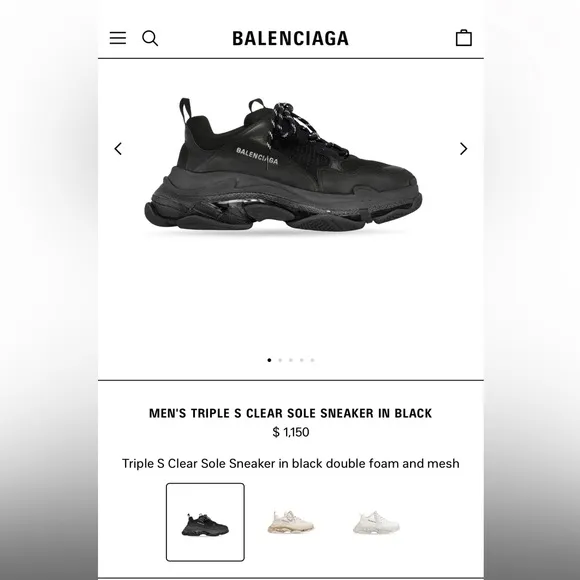The image size is (580, 580).
Task: Open the hamburger navigation menu
Action: [x=118, y=38]
